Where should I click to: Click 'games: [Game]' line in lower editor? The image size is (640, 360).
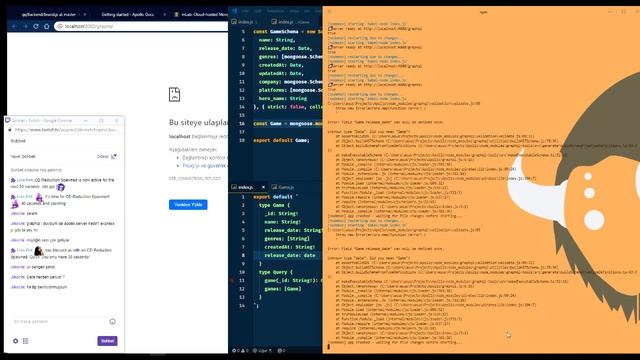click(x=283, y=289)
